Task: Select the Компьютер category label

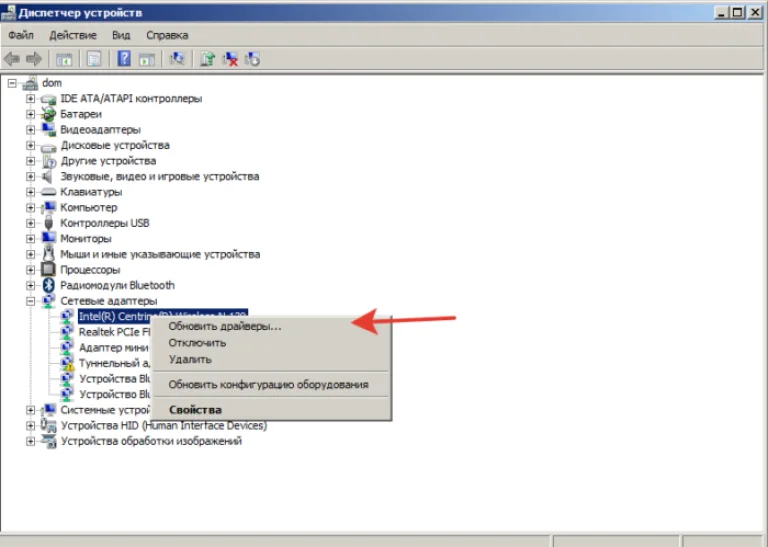Action: (89, 208)
